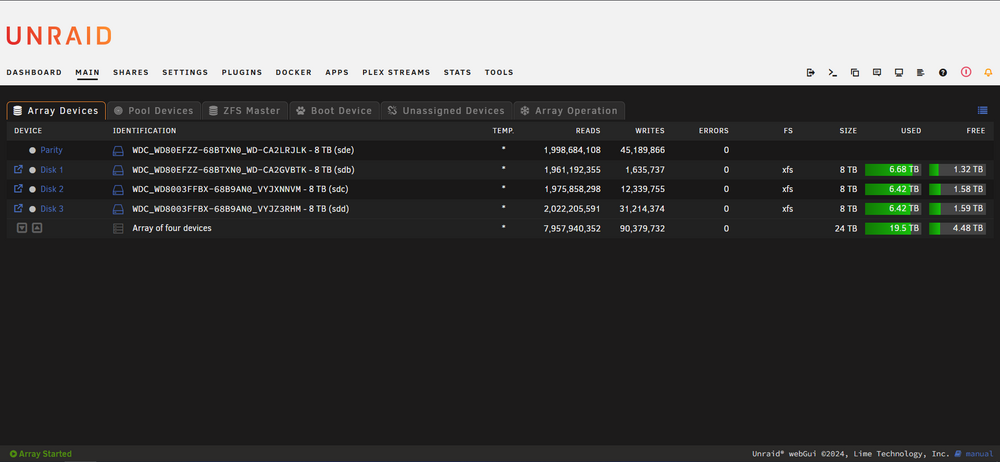Click the Parity status dot
This screenshot has width=1000, height=462.
pos(32,151)
